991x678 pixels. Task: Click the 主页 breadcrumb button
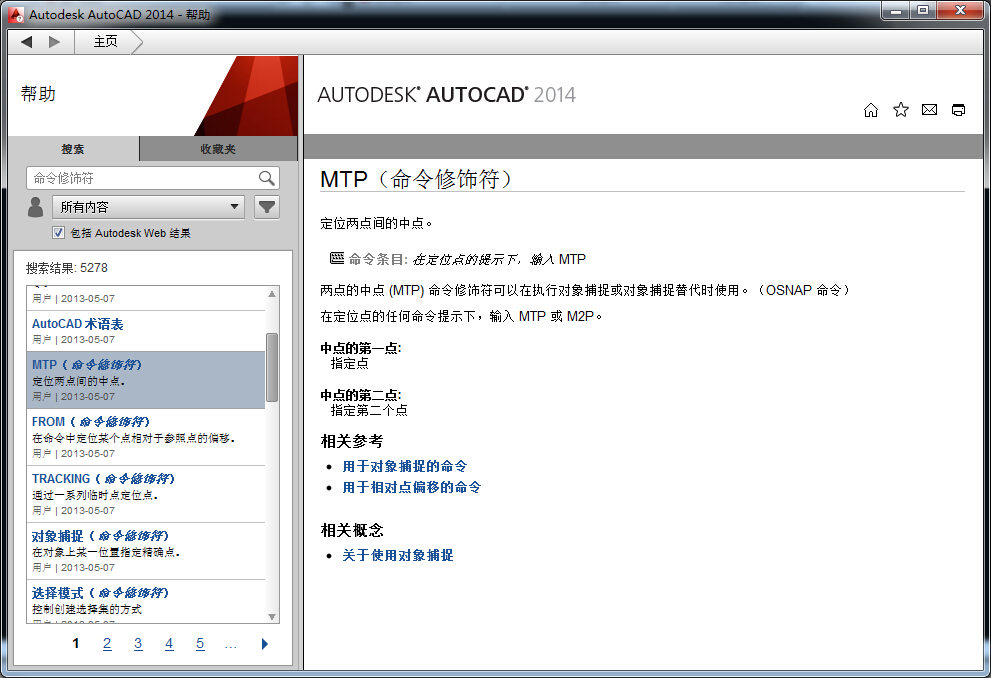tap(105, 41)
